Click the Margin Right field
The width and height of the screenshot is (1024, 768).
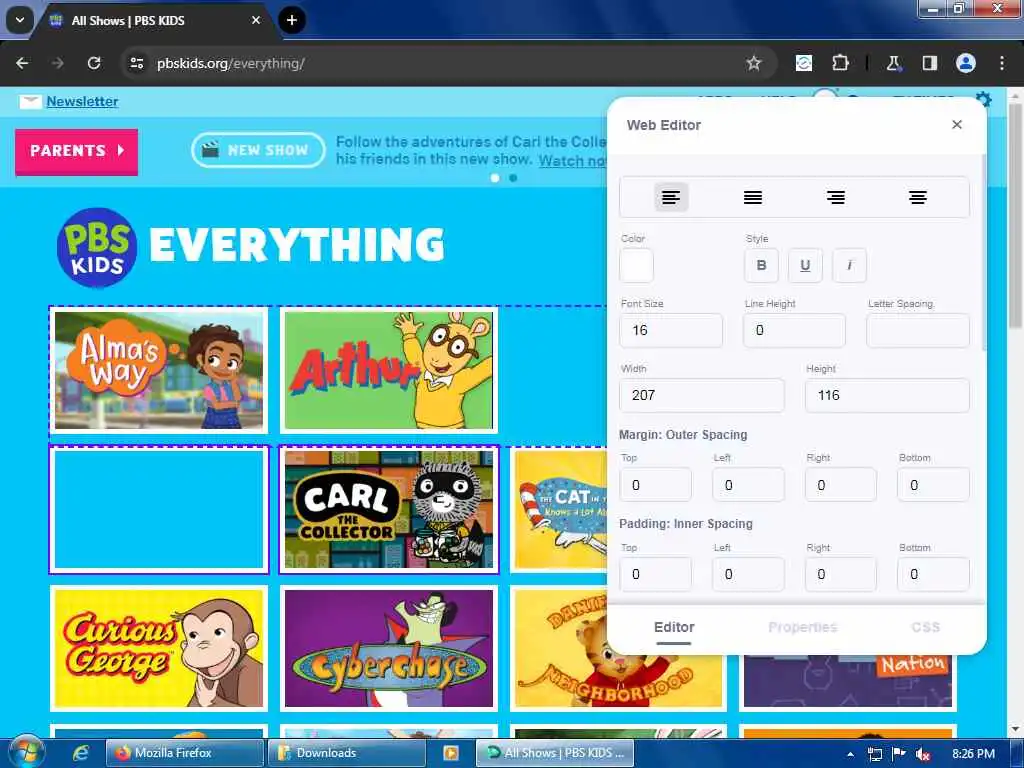840,485
